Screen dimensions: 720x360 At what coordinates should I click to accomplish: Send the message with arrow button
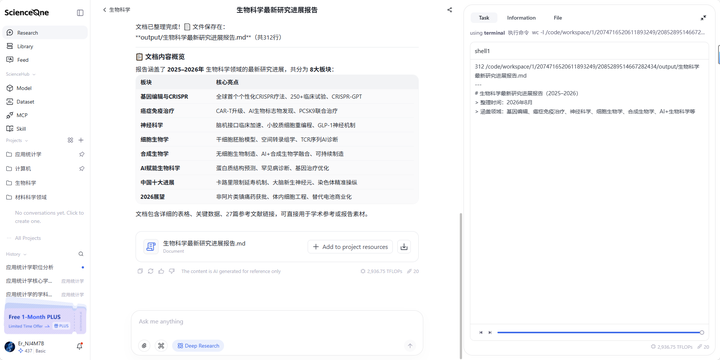(x=410, y=346)
